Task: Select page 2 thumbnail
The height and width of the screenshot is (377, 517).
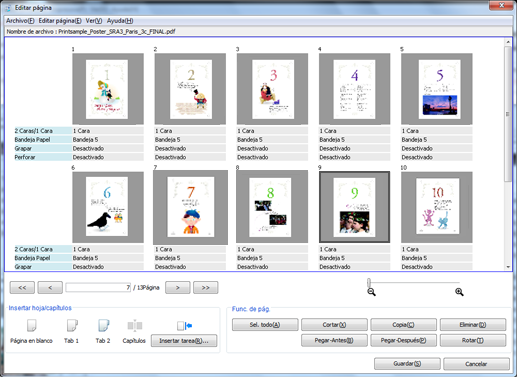Action: coord(190,89)
